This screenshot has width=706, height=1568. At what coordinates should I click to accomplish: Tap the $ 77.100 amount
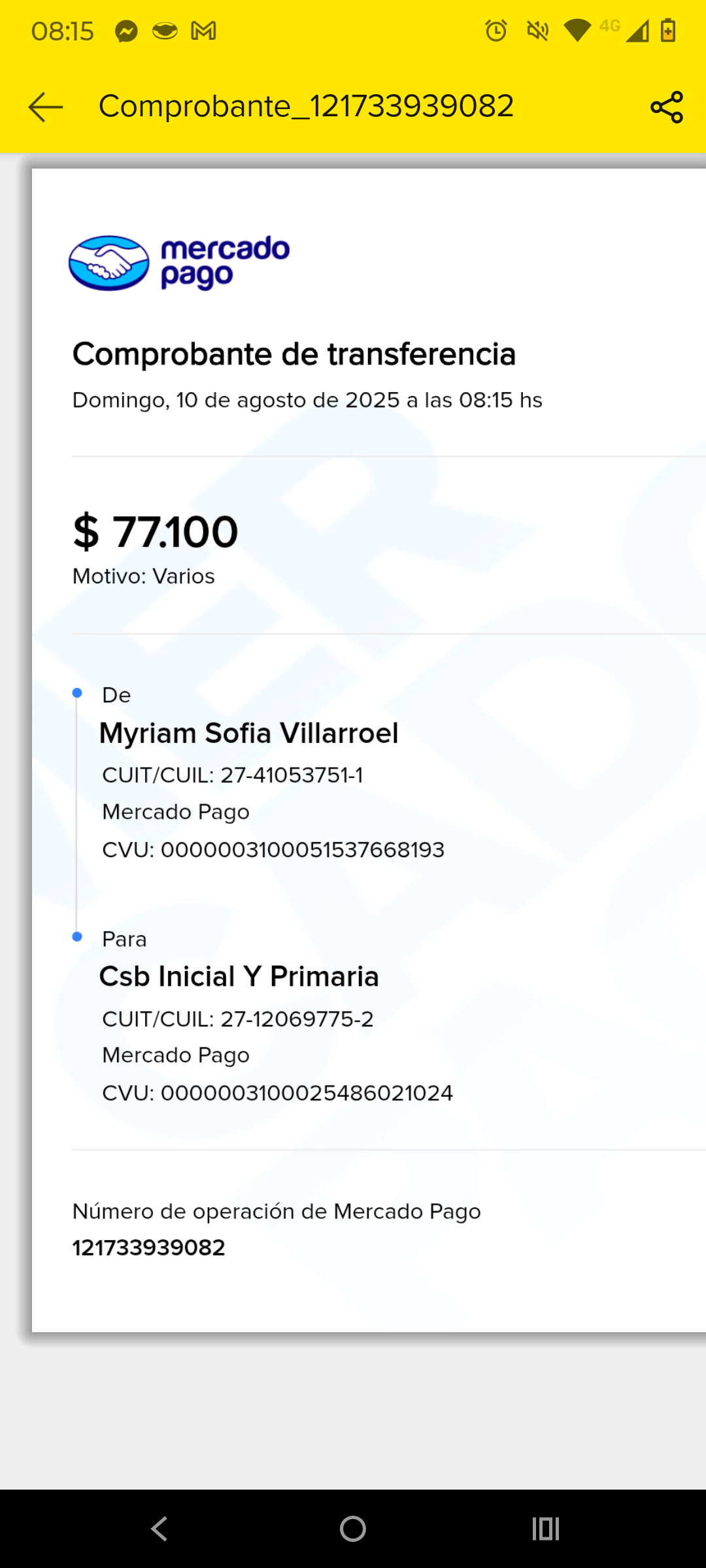point(156,532)
